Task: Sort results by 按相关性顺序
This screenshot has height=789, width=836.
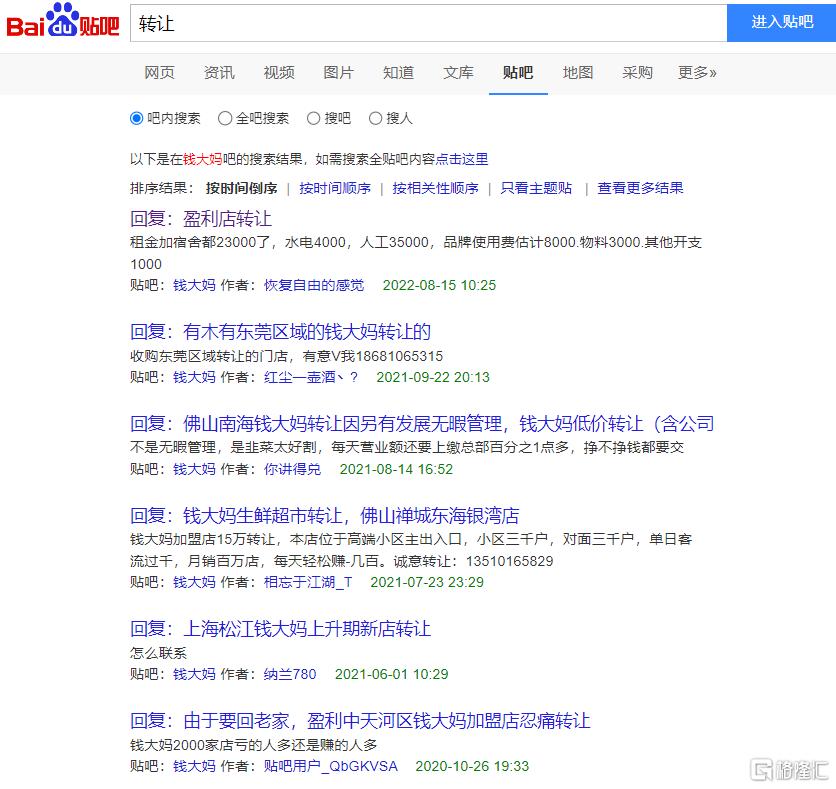Action: pyautogui.click(x=435, y=188)
